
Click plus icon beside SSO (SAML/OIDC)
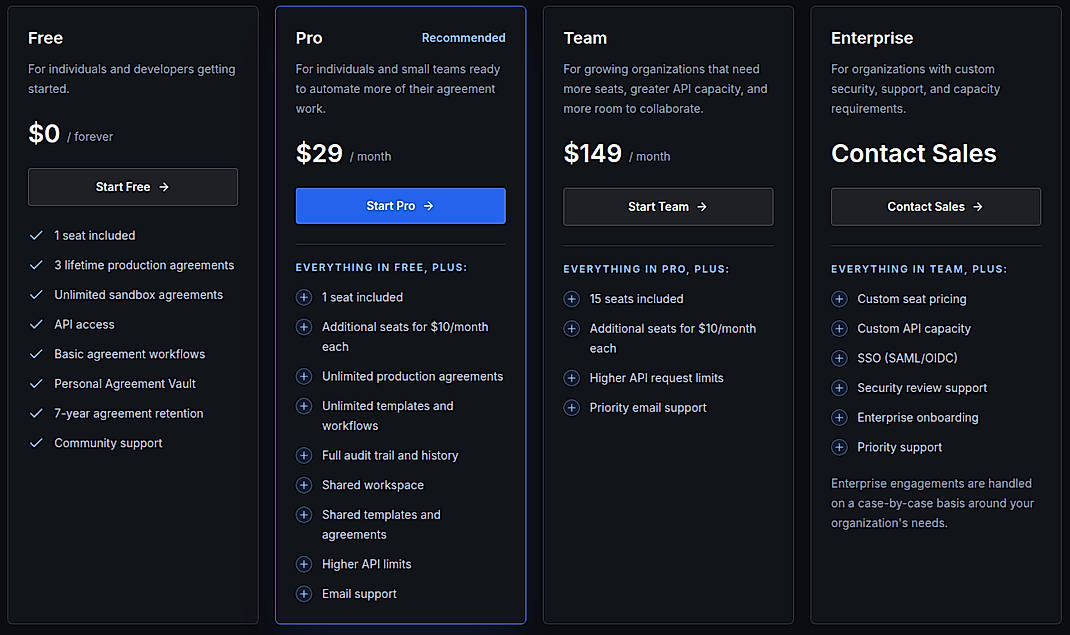point(839,358)
